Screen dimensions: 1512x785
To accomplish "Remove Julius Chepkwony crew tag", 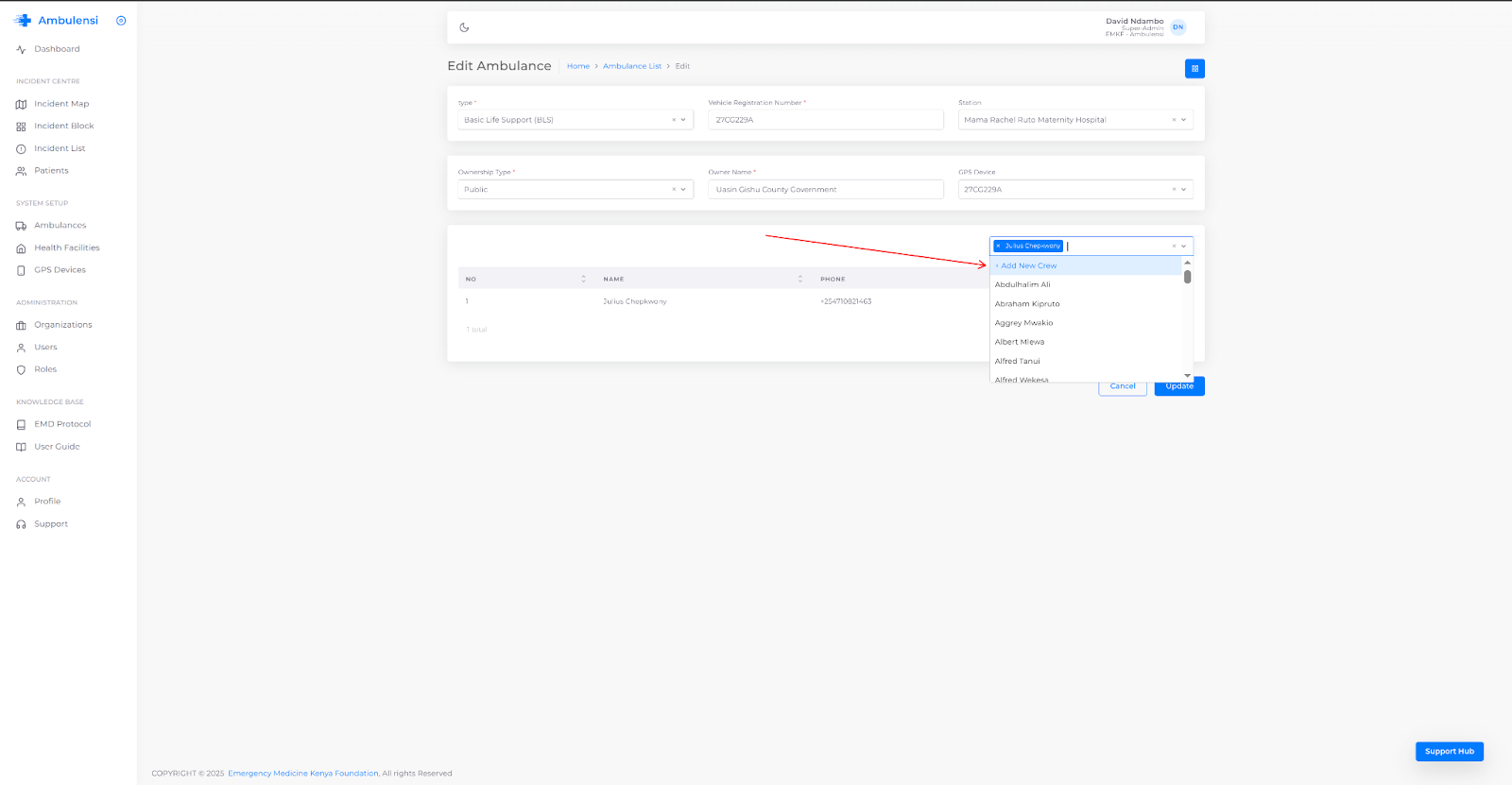I will click(x=998, y=246).
